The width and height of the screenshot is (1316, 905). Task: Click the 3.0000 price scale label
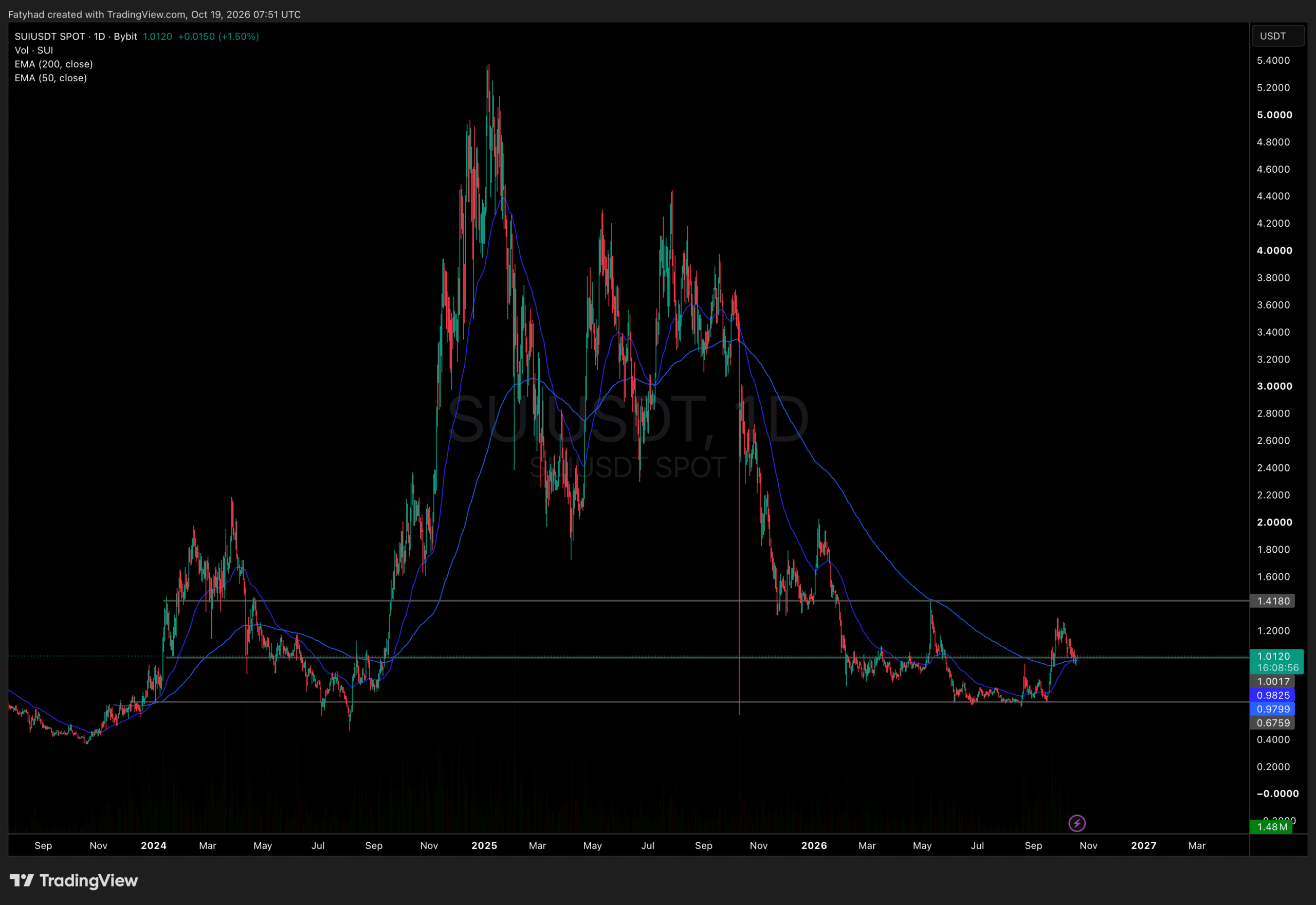(1275, 386)
